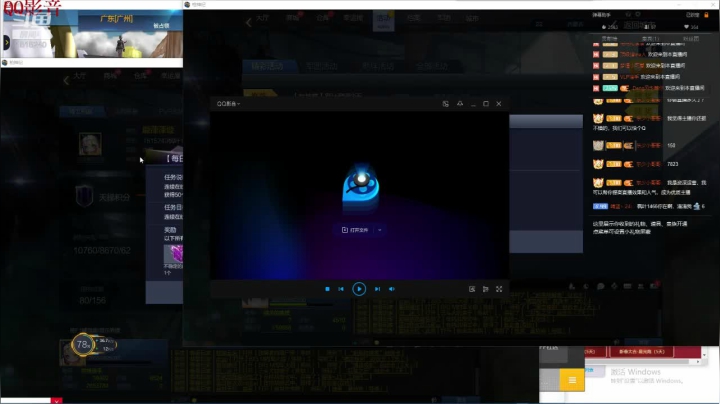The height and width of the screenshot is (404, 720).
Task: Click the red close button at bottom-left corner
Action: 56,401
